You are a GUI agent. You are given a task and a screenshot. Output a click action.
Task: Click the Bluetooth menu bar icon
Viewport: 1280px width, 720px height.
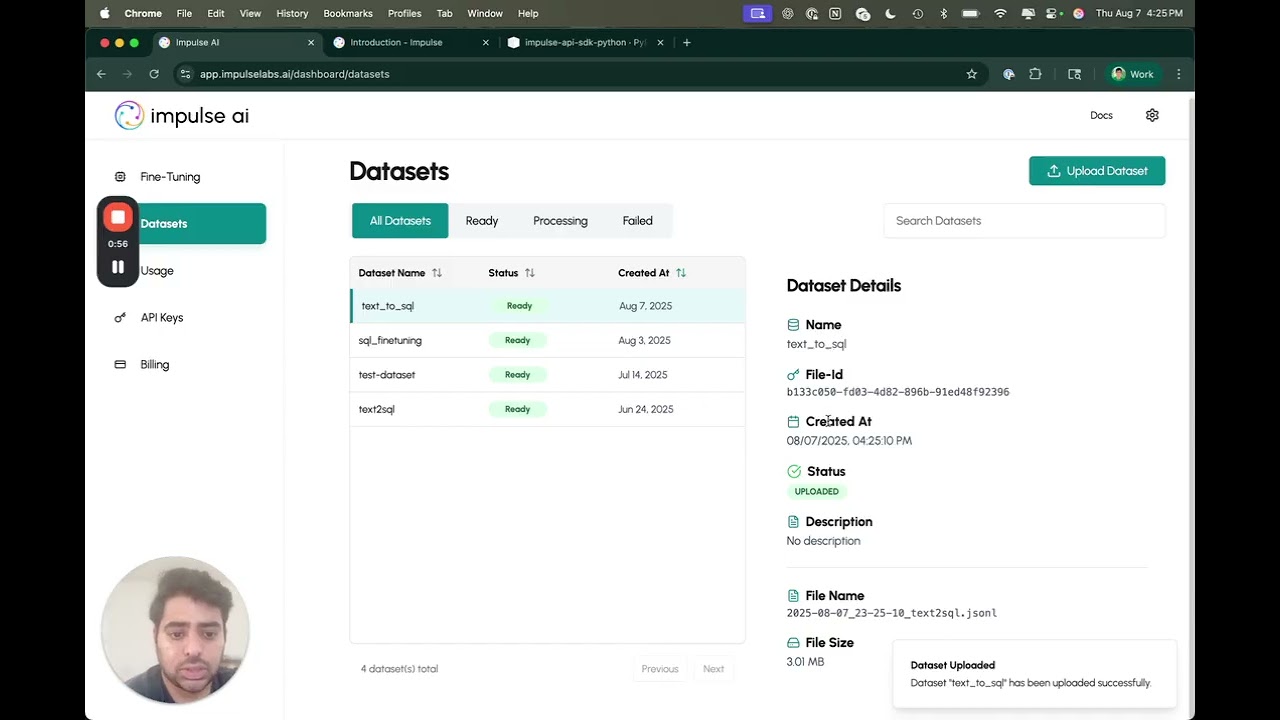[x=943, y=13]
